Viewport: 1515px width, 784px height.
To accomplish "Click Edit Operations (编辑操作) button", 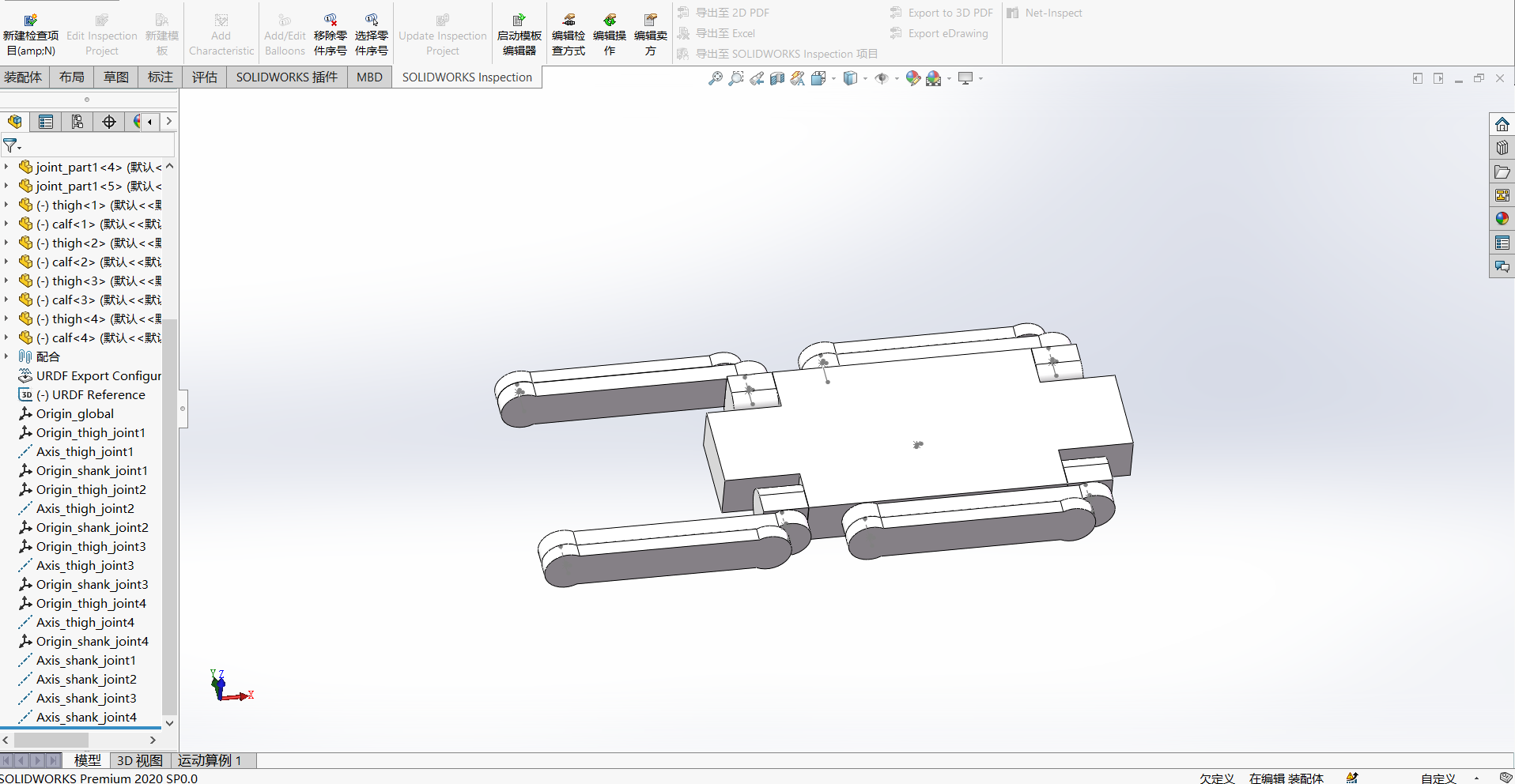I will tap(610, 36).
